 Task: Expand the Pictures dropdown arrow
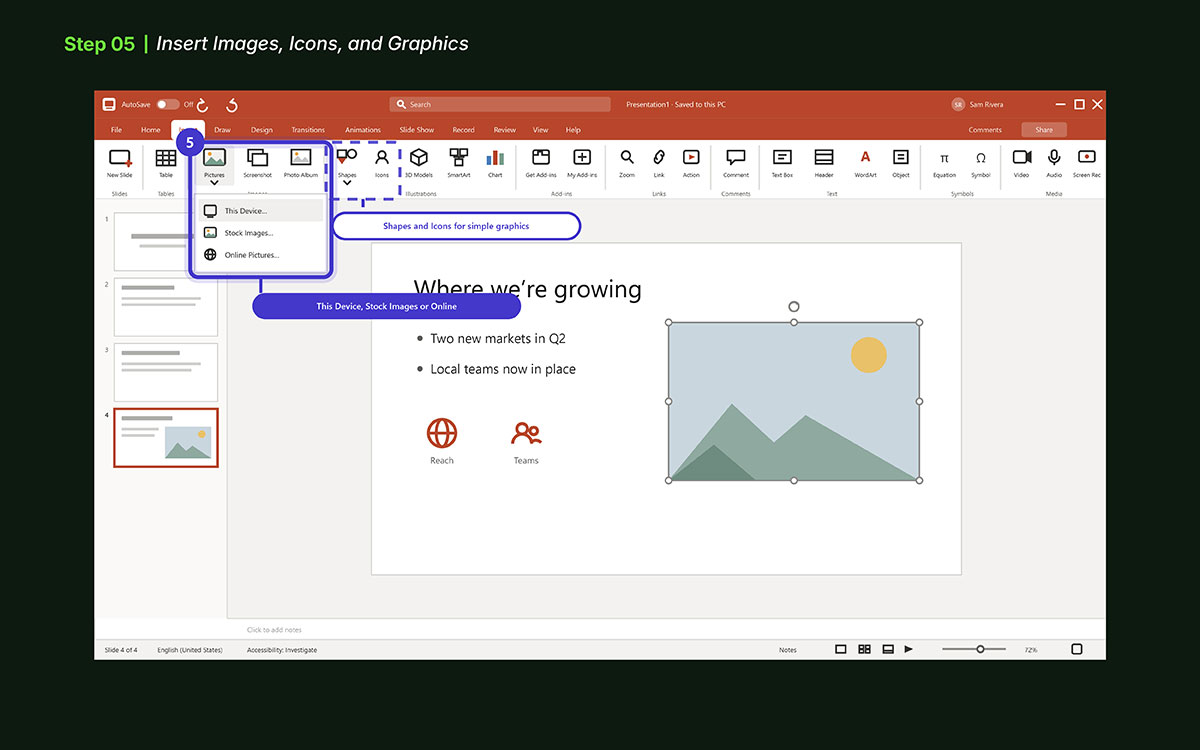(x=214, y=183)
